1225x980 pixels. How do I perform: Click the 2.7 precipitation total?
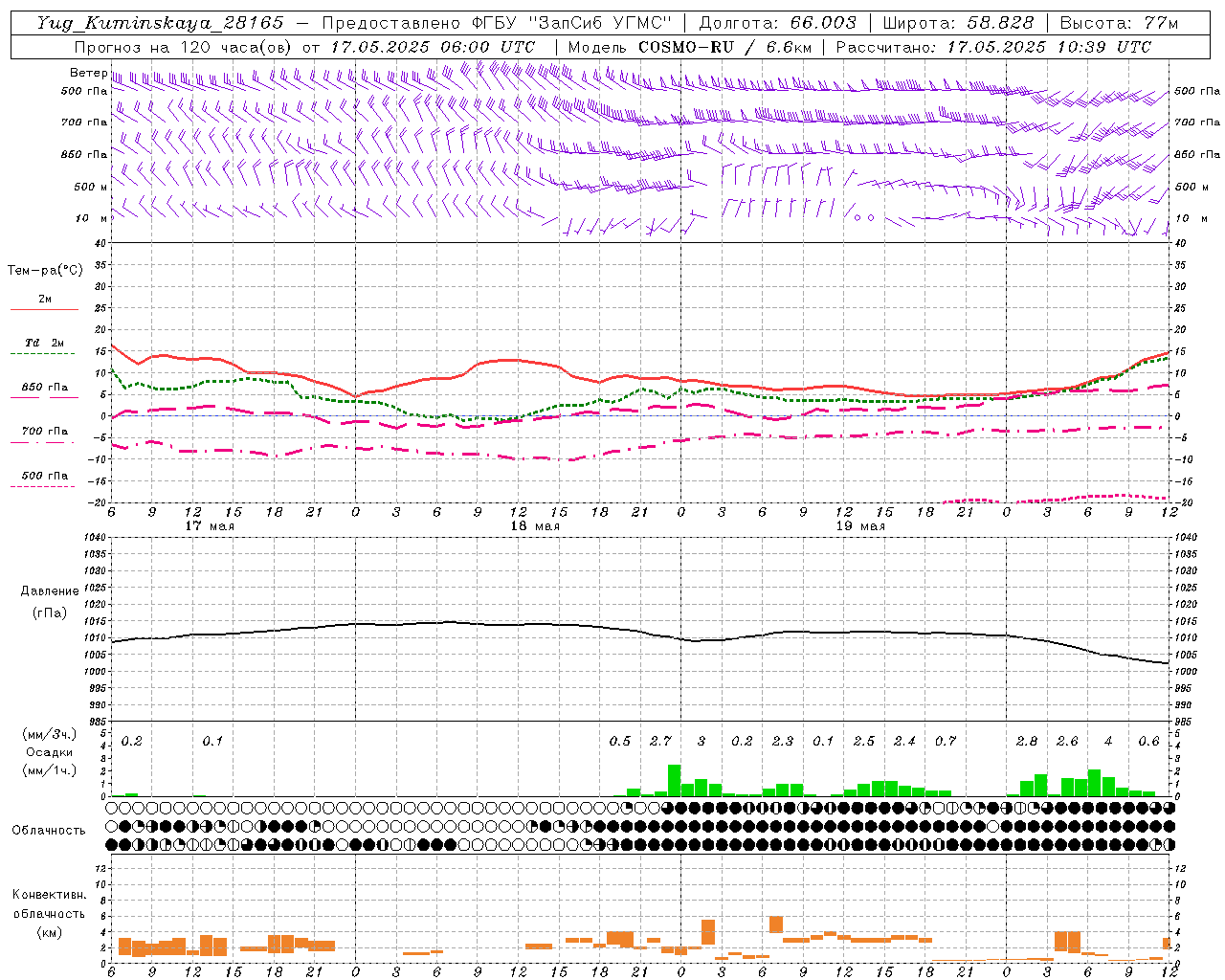coord(660,742)
